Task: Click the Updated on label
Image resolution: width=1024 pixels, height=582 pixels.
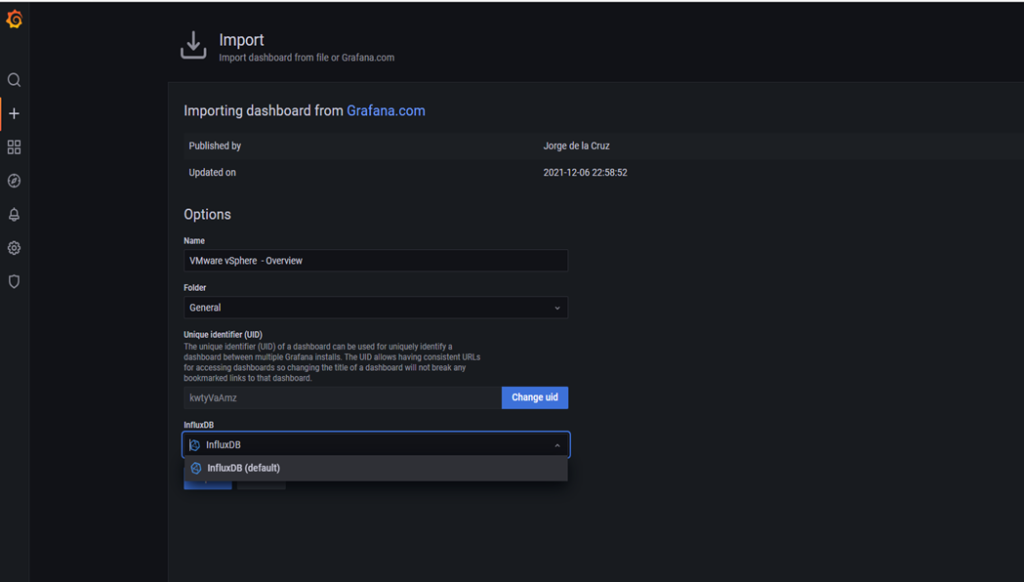Action: [212, 173]
